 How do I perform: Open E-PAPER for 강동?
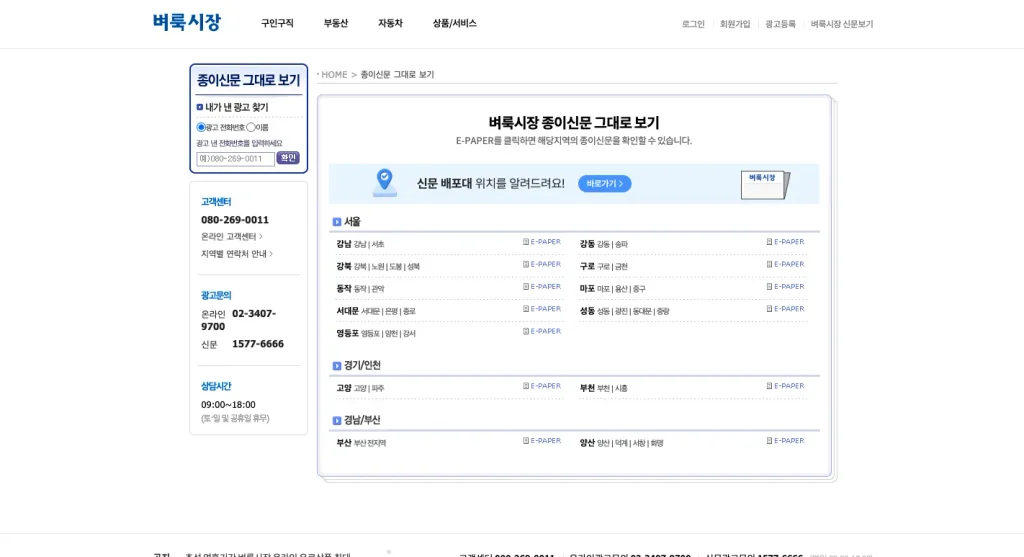tap(786, 242)
